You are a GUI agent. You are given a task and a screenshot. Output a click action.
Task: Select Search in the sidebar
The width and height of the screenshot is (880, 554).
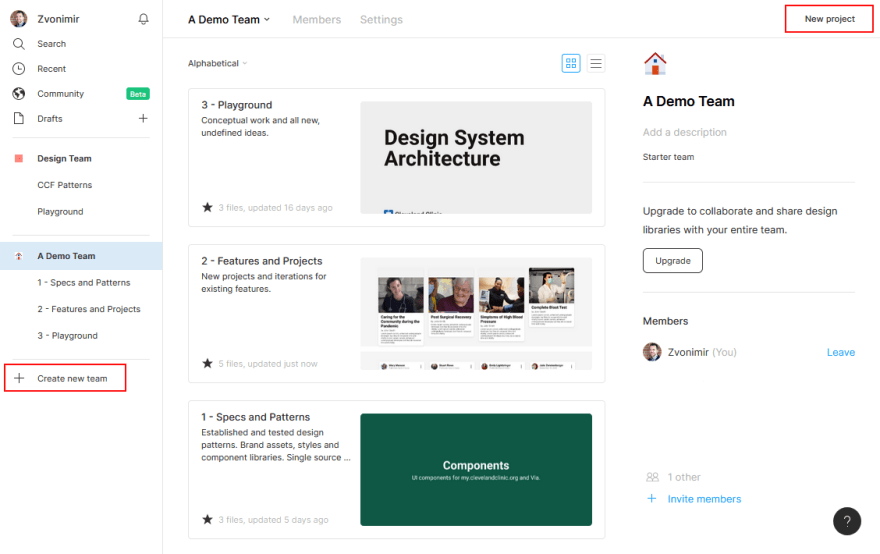[x=52, y=44]
